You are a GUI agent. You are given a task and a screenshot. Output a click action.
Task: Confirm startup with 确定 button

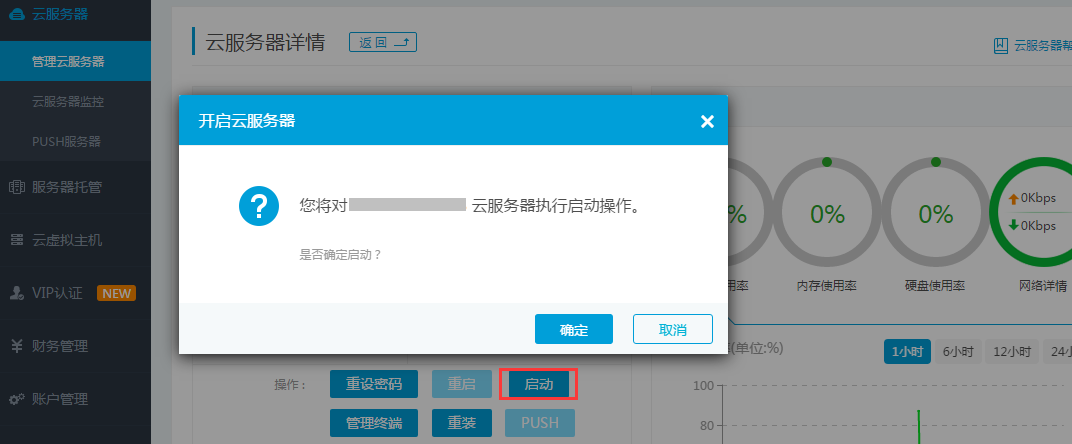(x=573, y=329)
